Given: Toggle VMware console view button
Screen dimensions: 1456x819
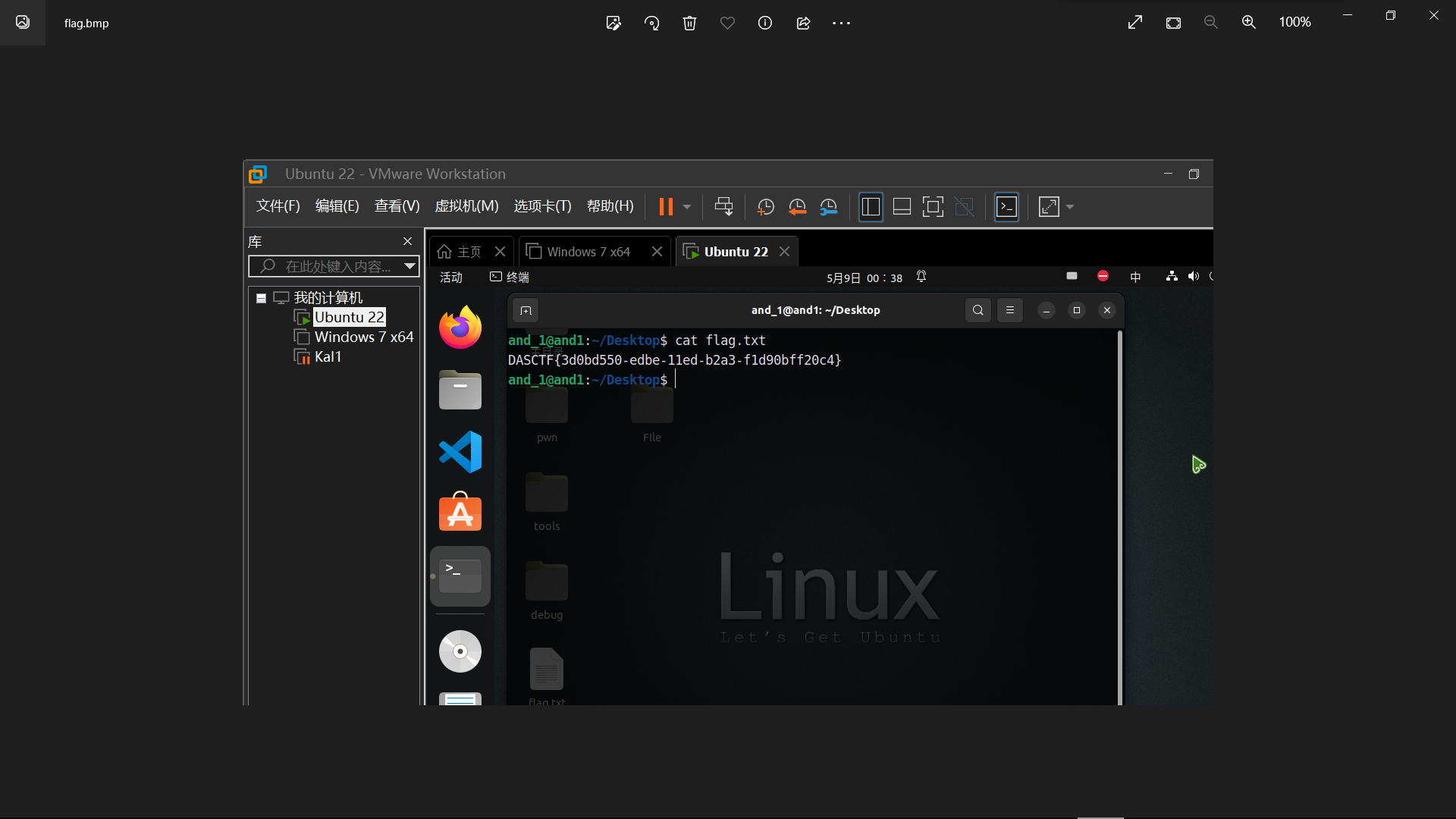Looking at the screenshot, I should tap(1006, 206).
